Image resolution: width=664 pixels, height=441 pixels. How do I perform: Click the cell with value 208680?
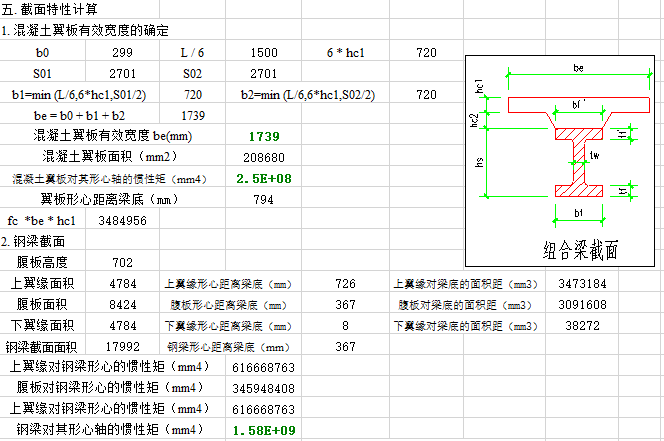[x=263, y=158]
